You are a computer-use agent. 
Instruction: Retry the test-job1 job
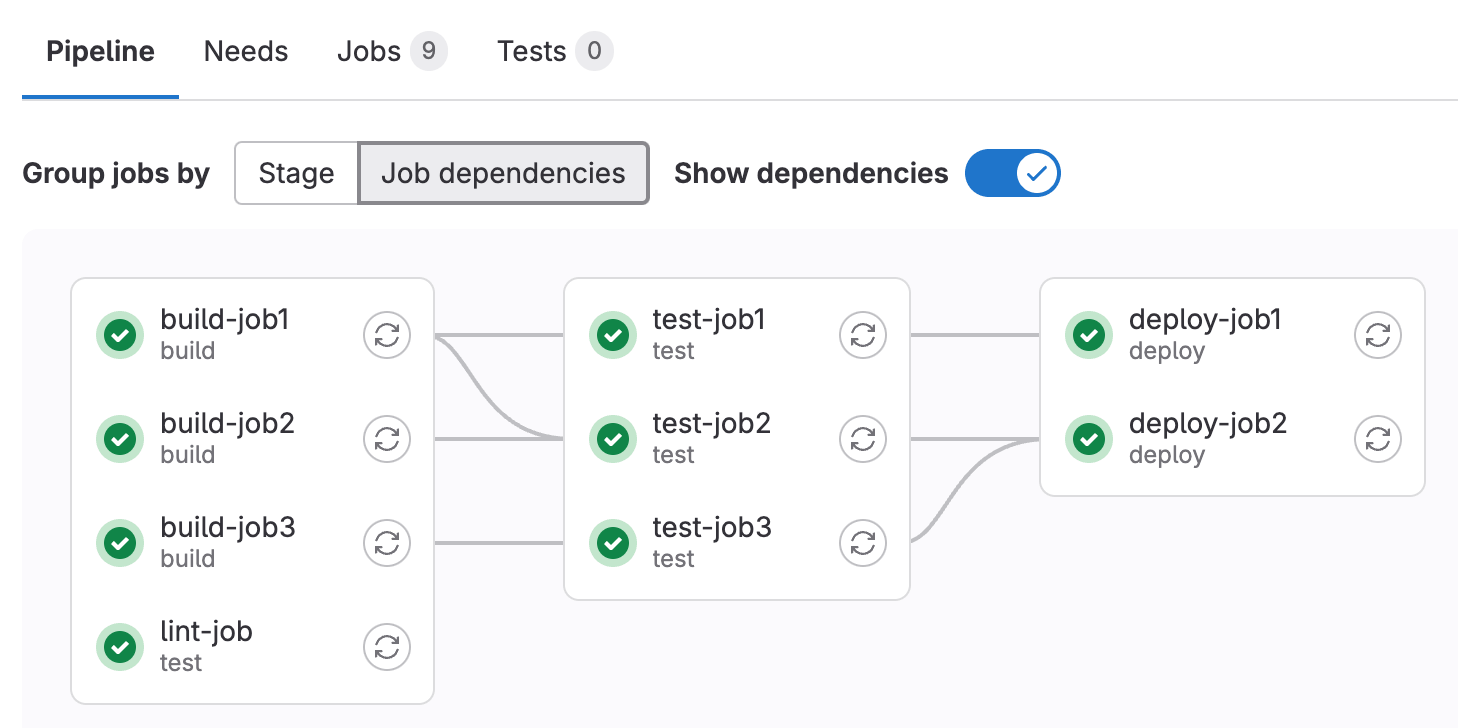click(x=863, y=336)
